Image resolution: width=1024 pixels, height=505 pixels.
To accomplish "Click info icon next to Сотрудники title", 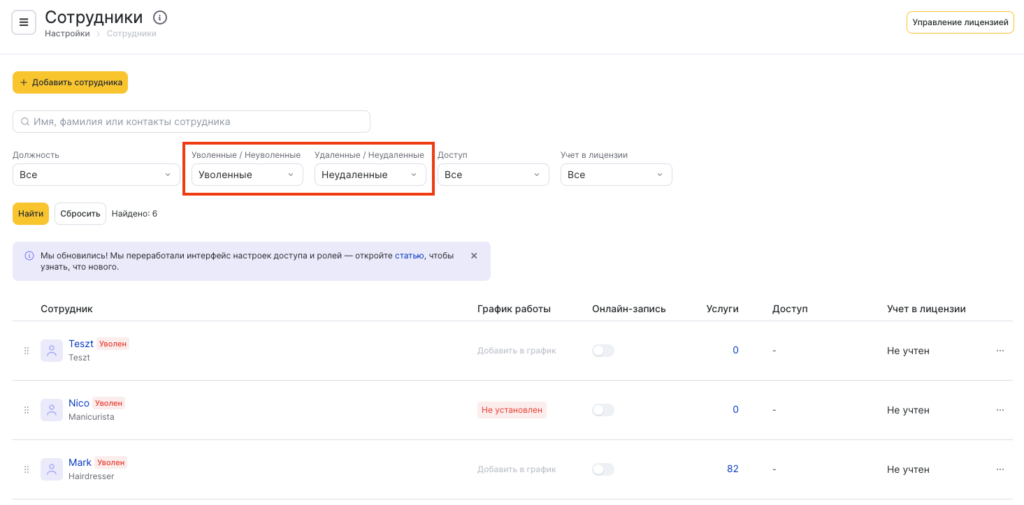I will click(161, 17).
